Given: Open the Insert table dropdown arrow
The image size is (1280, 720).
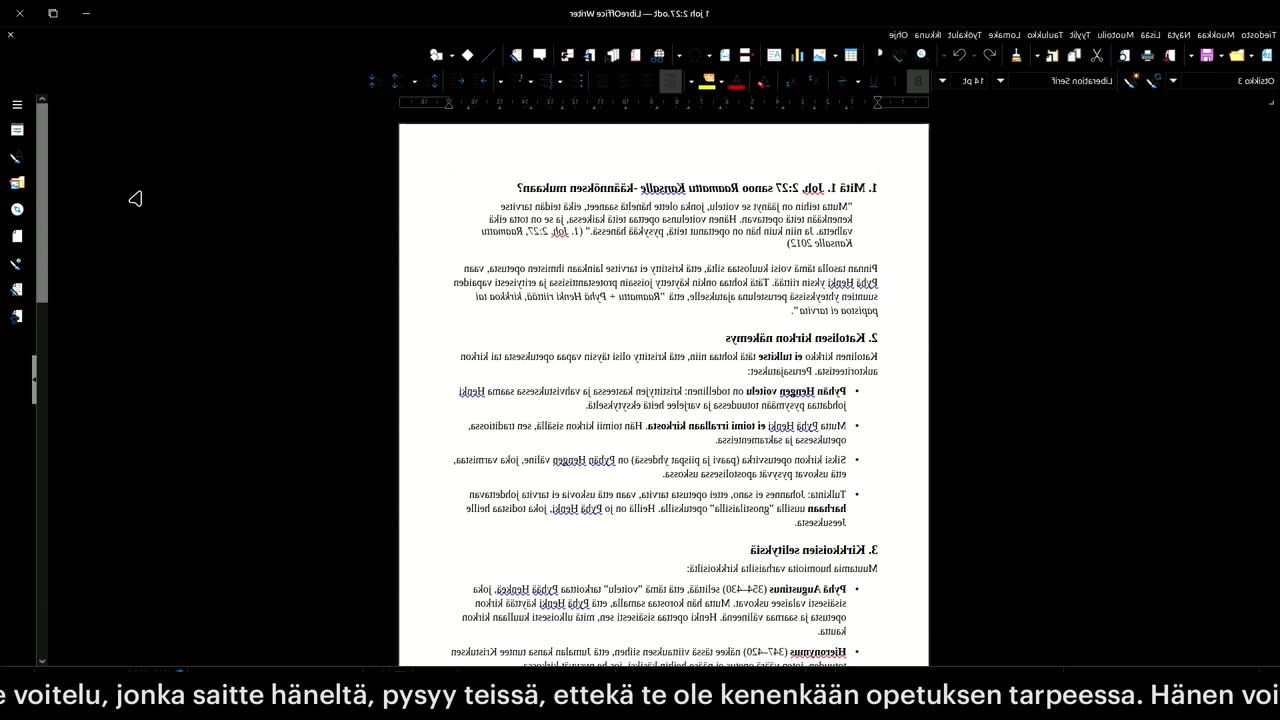Looking at the screenshot, I should pyautogui.click(x=835, y=55).
